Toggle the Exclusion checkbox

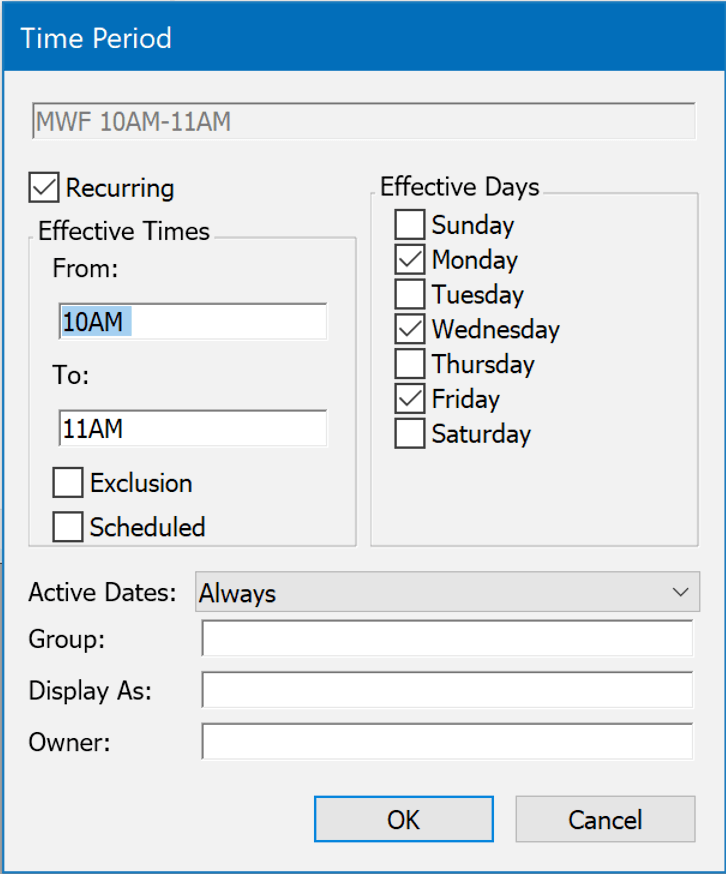(x=68, y=483)
